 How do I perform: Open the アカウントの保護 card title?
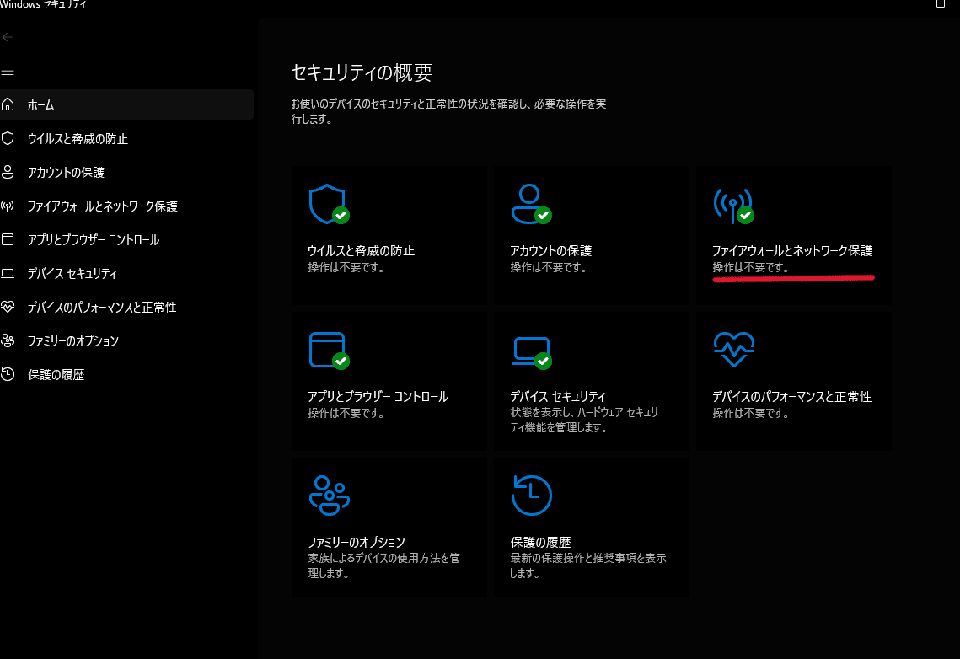coord(551,250)
